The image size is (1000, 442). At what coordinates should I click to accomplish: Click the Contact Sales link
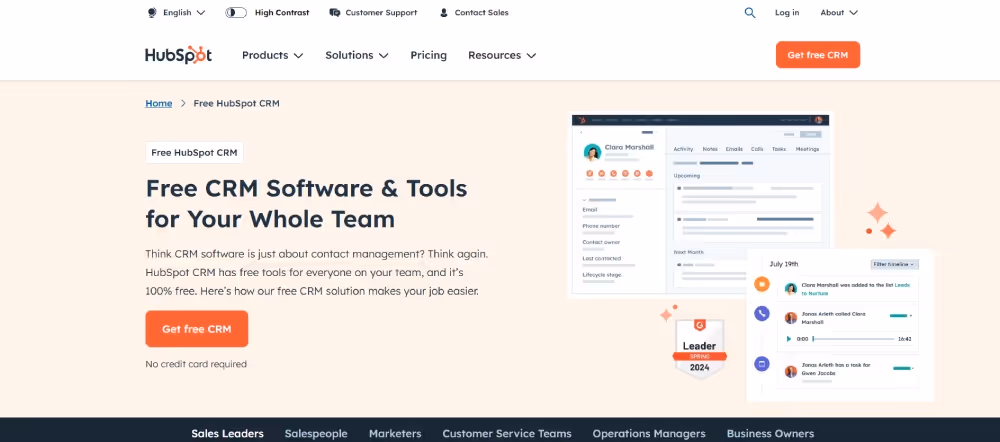(482, 12)
